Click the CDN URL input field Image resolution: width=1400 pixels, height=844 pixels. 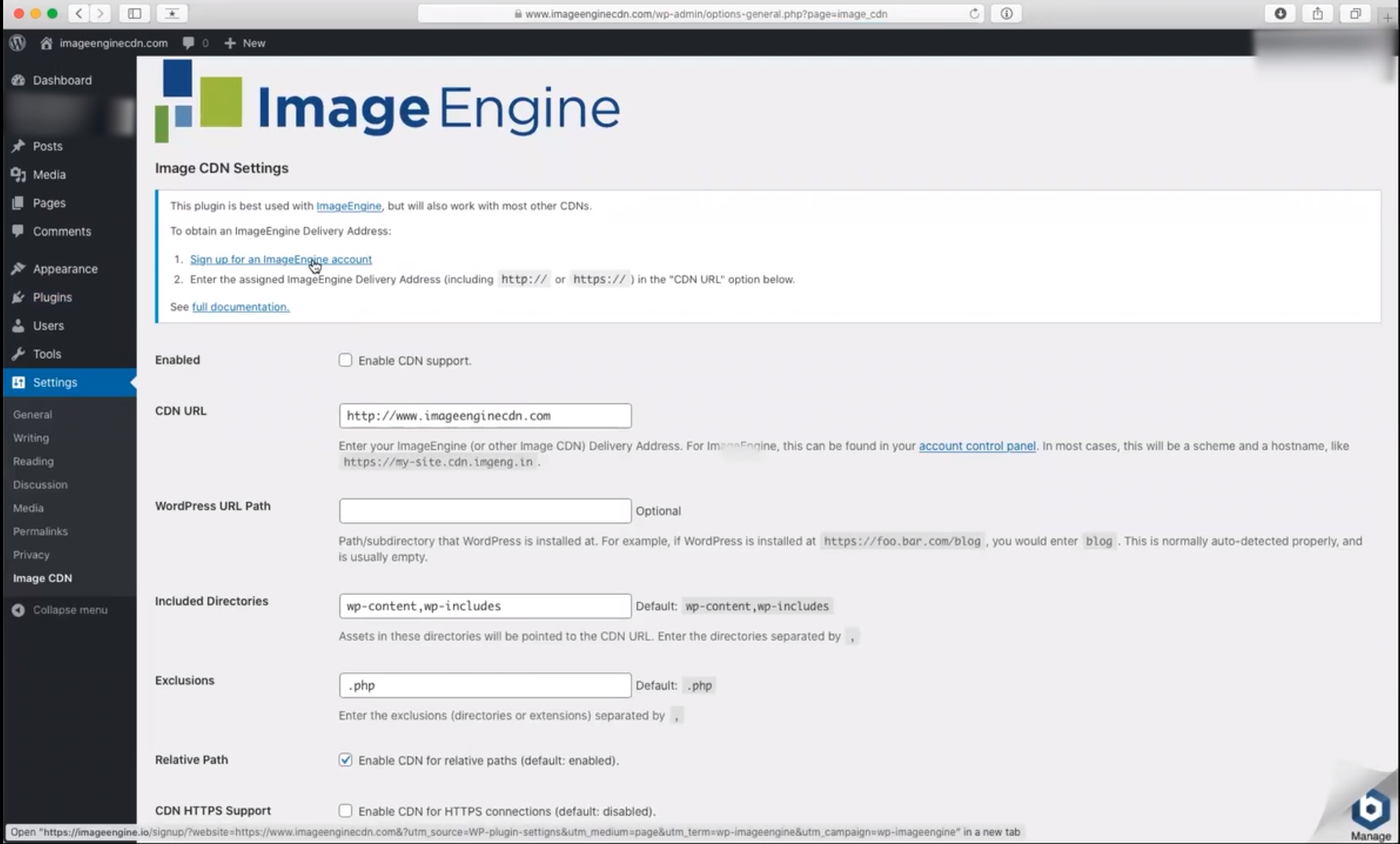[485, 415]
